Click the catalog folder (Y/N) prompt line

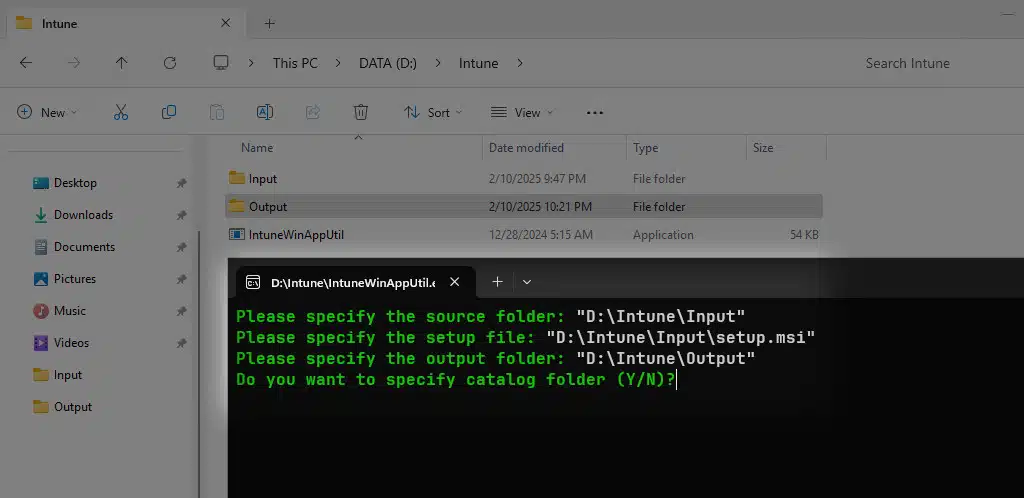pyautogui.click(x=456, y=380)
